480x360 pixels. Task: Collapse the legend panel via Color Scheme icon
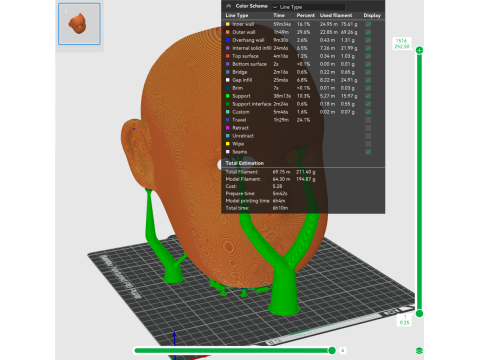[229, 6]
